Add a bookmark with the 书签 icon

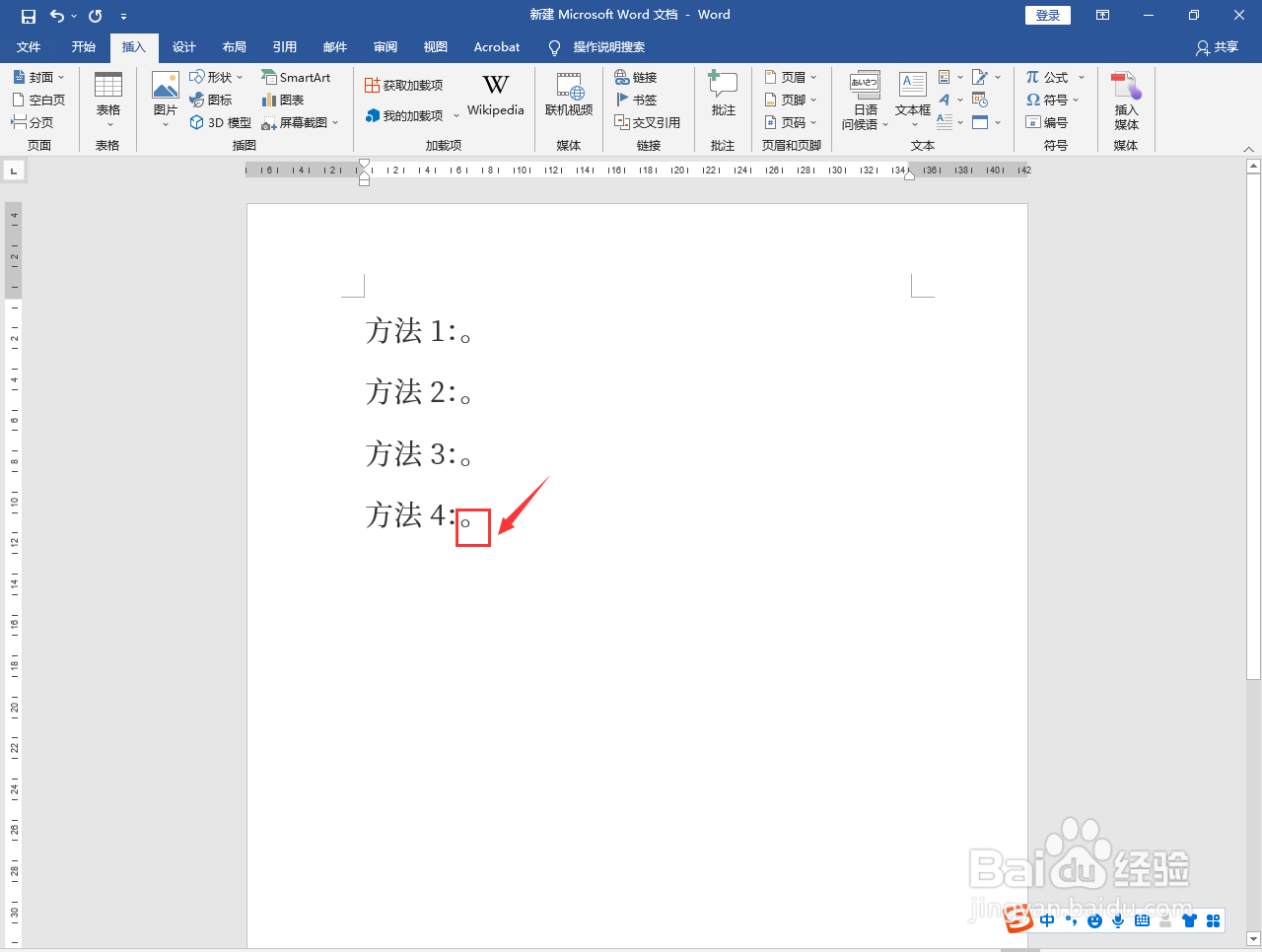(636, 99)
